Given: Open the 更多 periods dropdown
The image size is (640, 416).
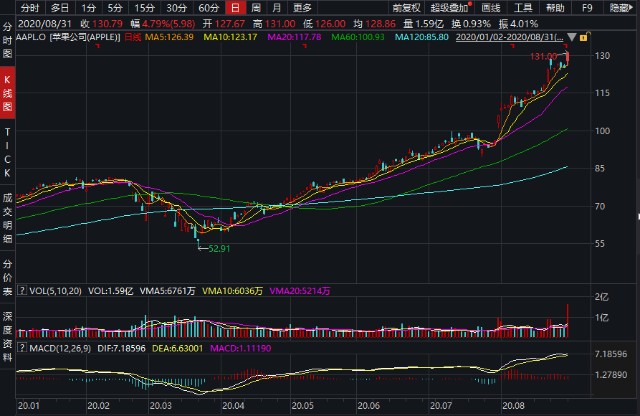Looking at the screenshot, I should pos(303,7).
